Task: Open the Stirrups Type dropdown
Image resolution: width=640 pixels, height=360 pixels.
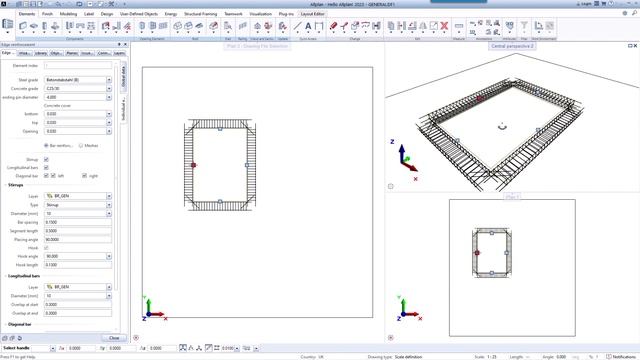Action: click(109, 205)
